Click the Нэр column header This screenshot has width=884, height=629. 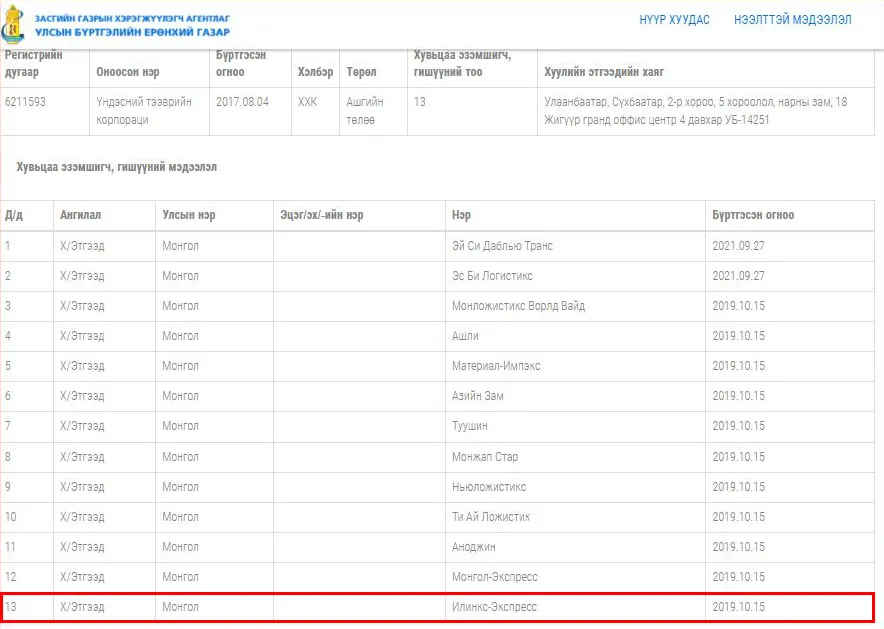(461, 215)
